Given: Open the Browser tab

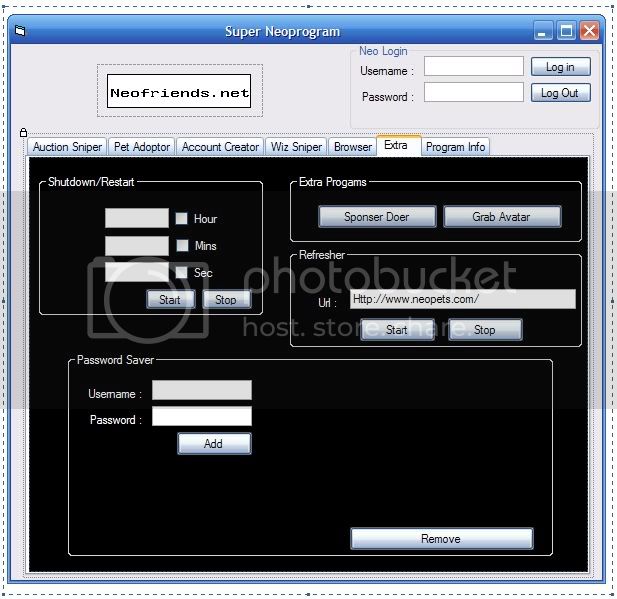Looking at the screenshot, I should click(352, 147).
